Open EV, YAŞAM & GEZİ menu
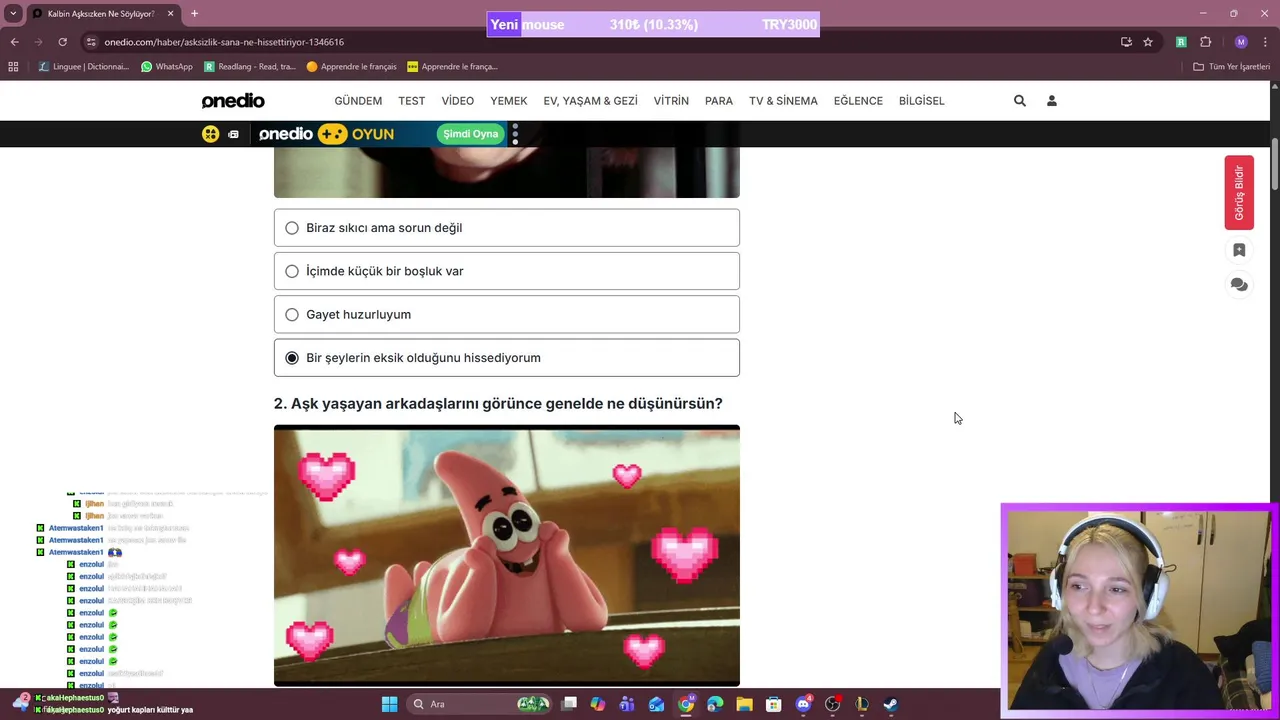1280x720 pixels. 590,101
